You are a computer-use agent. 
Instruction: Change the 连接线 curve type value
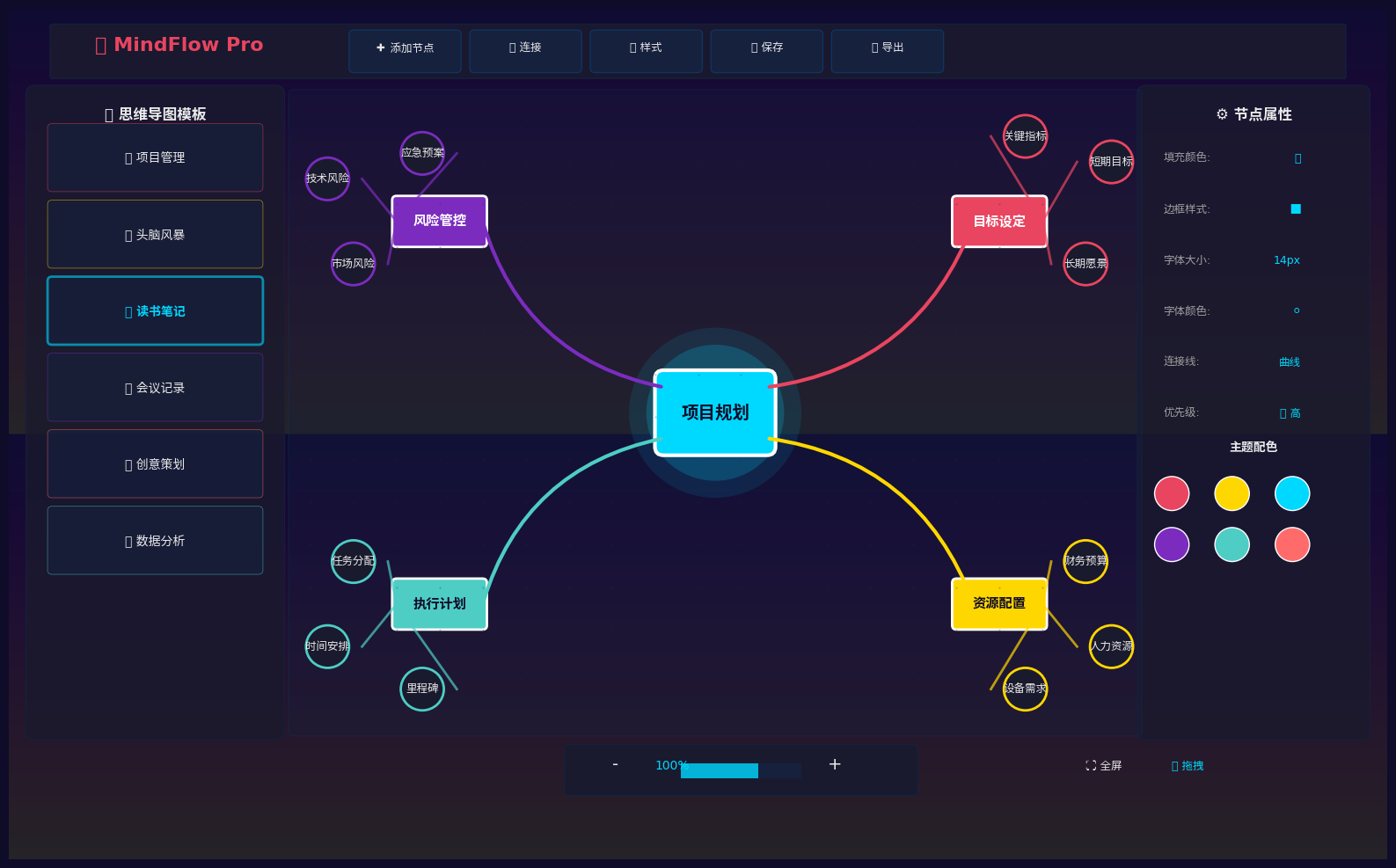[x=1289, y=362]
